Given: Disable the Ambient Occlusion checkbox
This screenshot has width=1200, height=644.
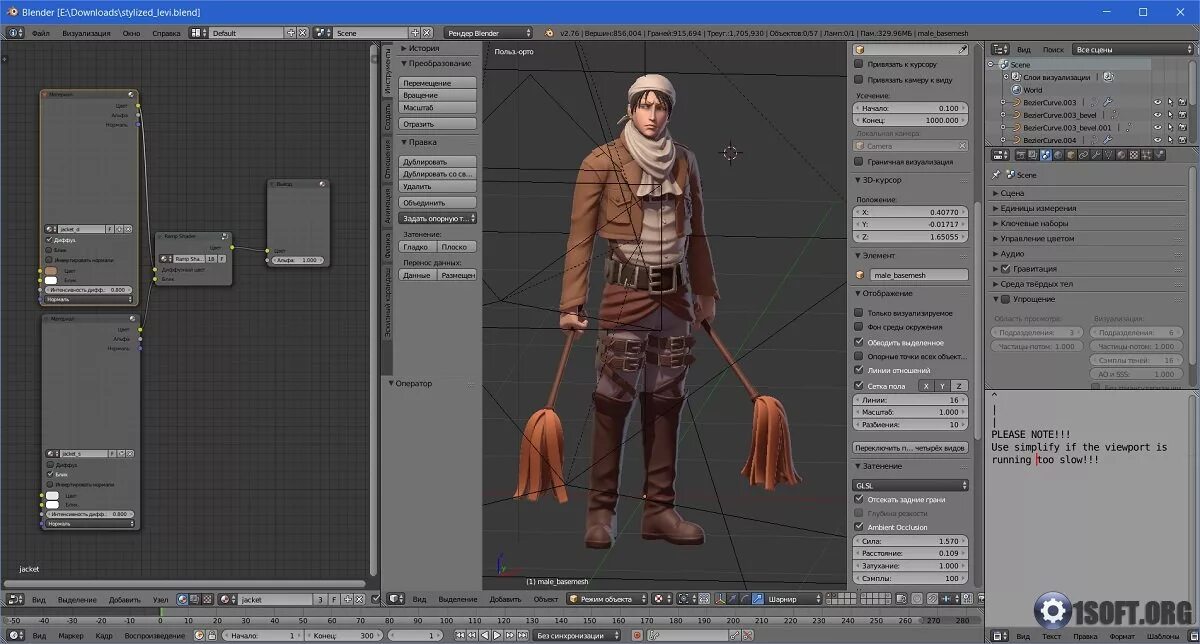Looking at the screenshot, I should (x=859, y=527).
